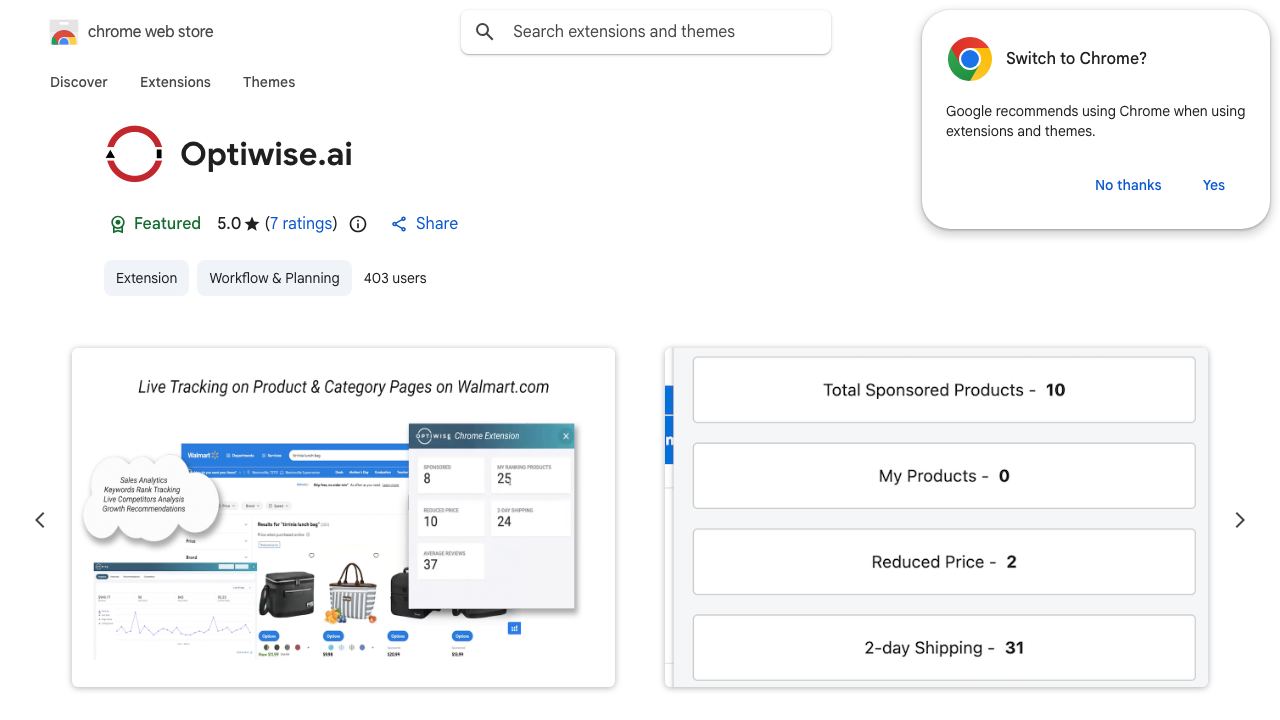This screenshot has height=720, width=1280.
Task: Open the Total Sponsored Products screenshot
Action: pyautogui.click(x=936, y=517)
